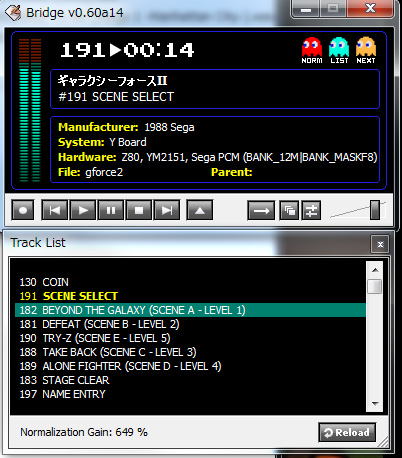Click the stacked windows icon button

point(289,210)
